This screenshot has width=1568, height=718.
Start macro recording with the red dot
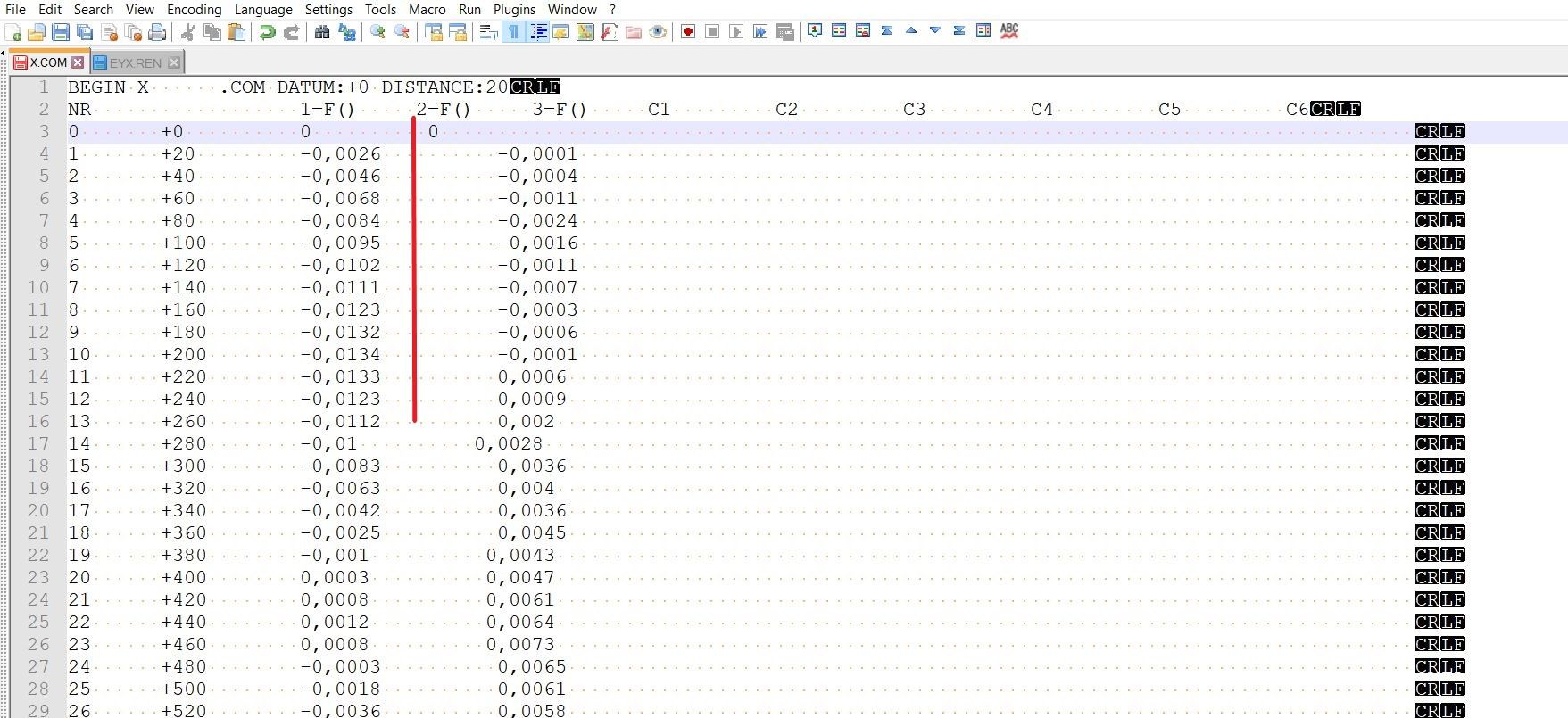coord(688,33)
